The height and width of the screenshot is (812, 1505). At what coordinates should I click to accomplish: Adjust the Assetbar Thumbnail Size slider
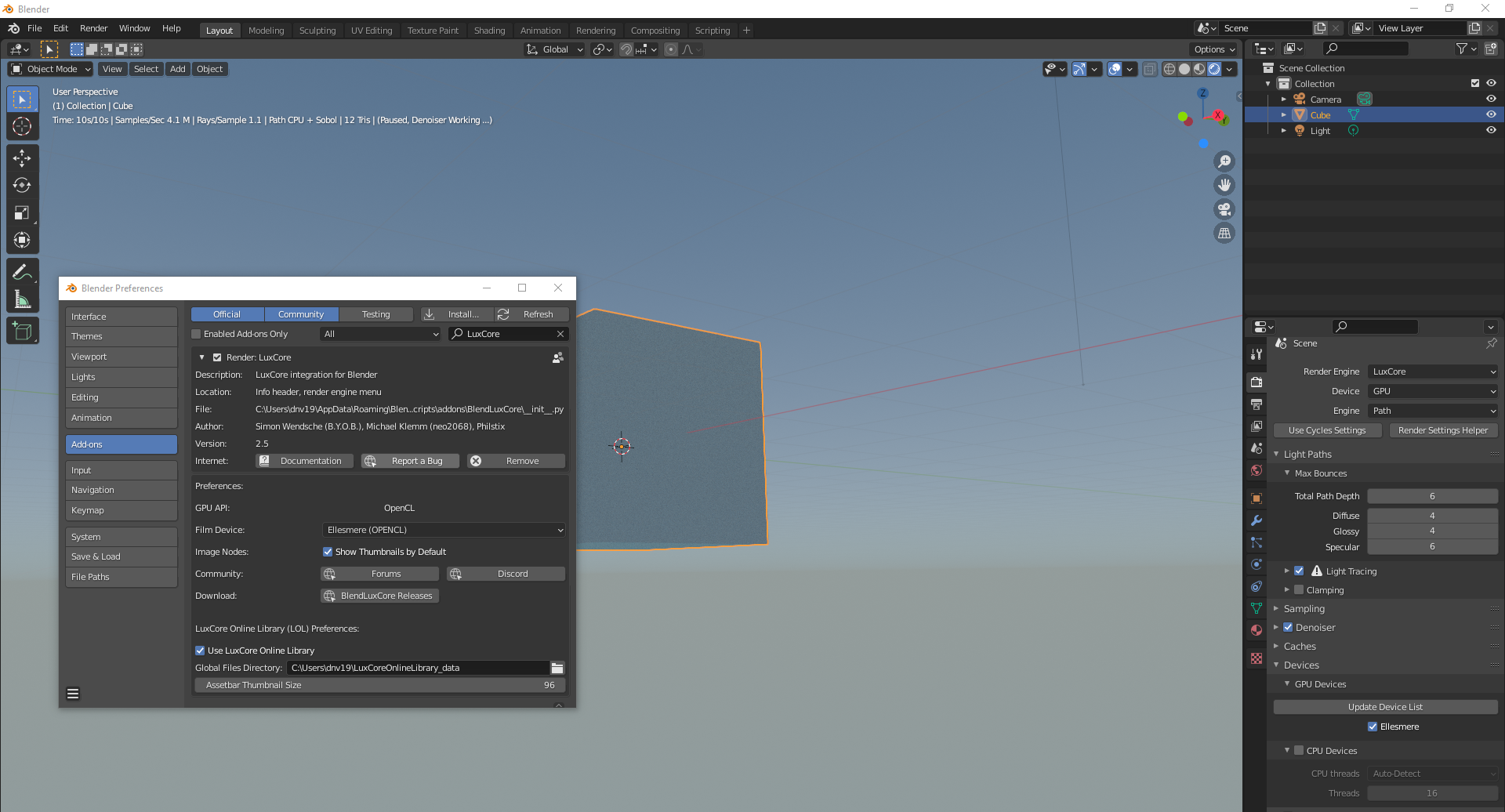(379, 685)
